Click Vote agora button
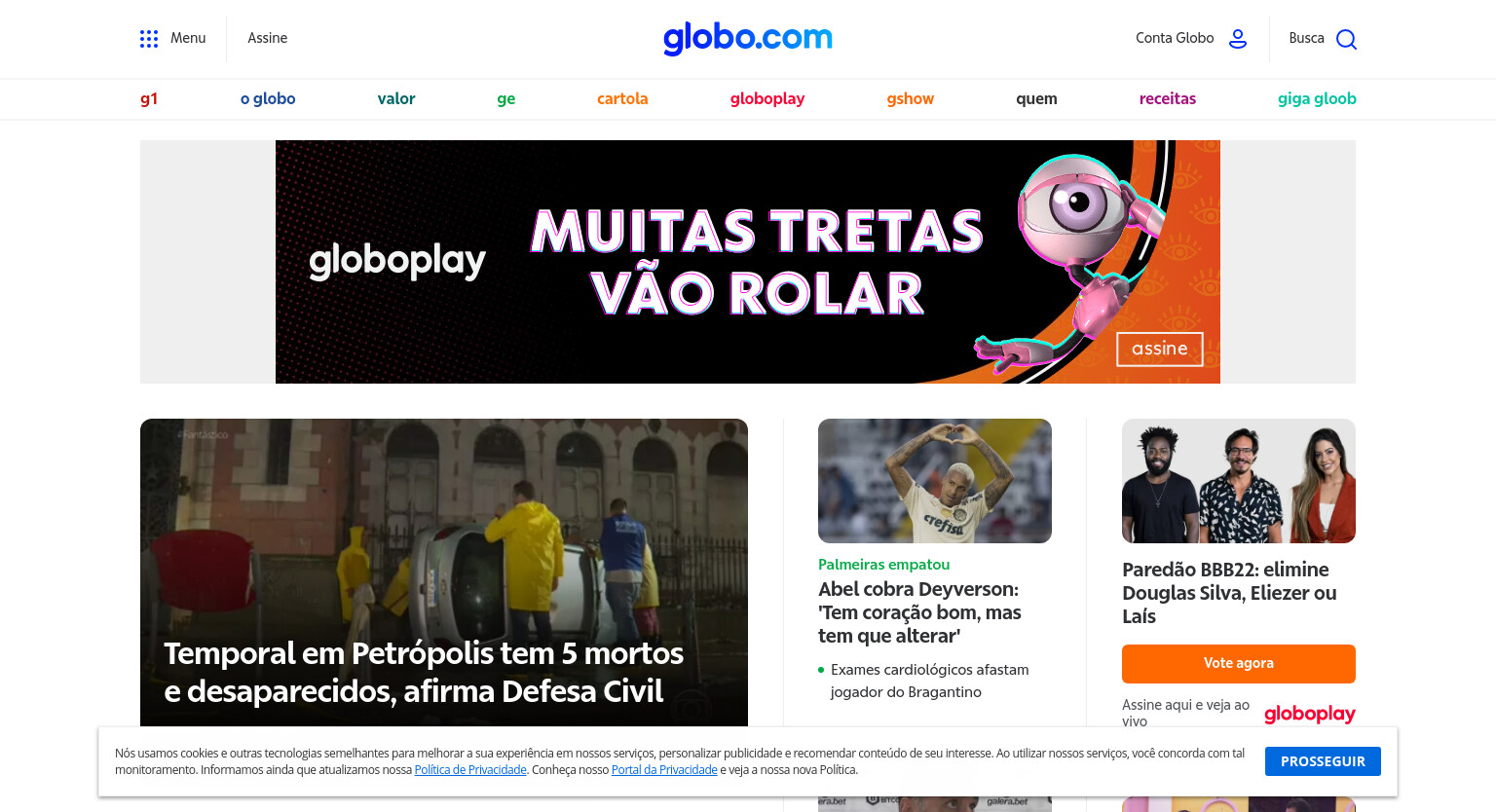The image size is (1496, 812). 1239,664
